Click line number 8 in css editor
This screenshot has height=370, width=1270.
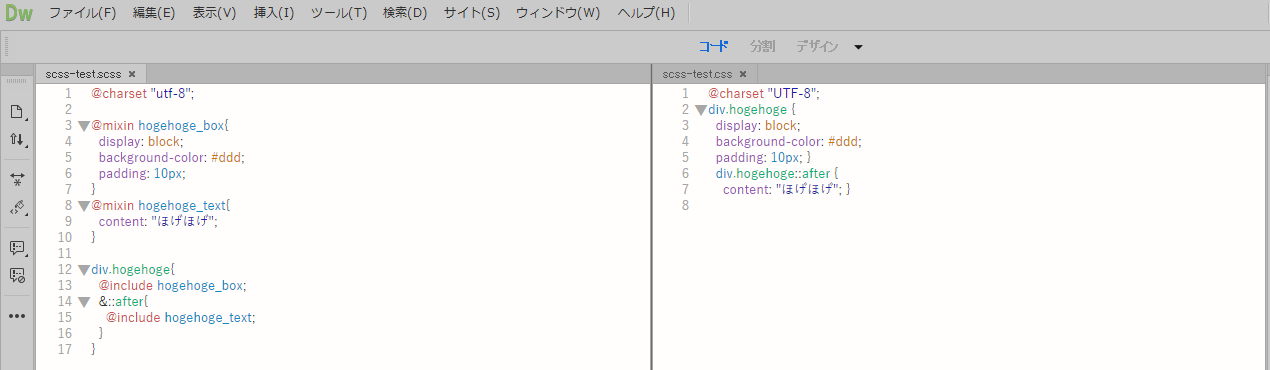click(x=685, y=205)
